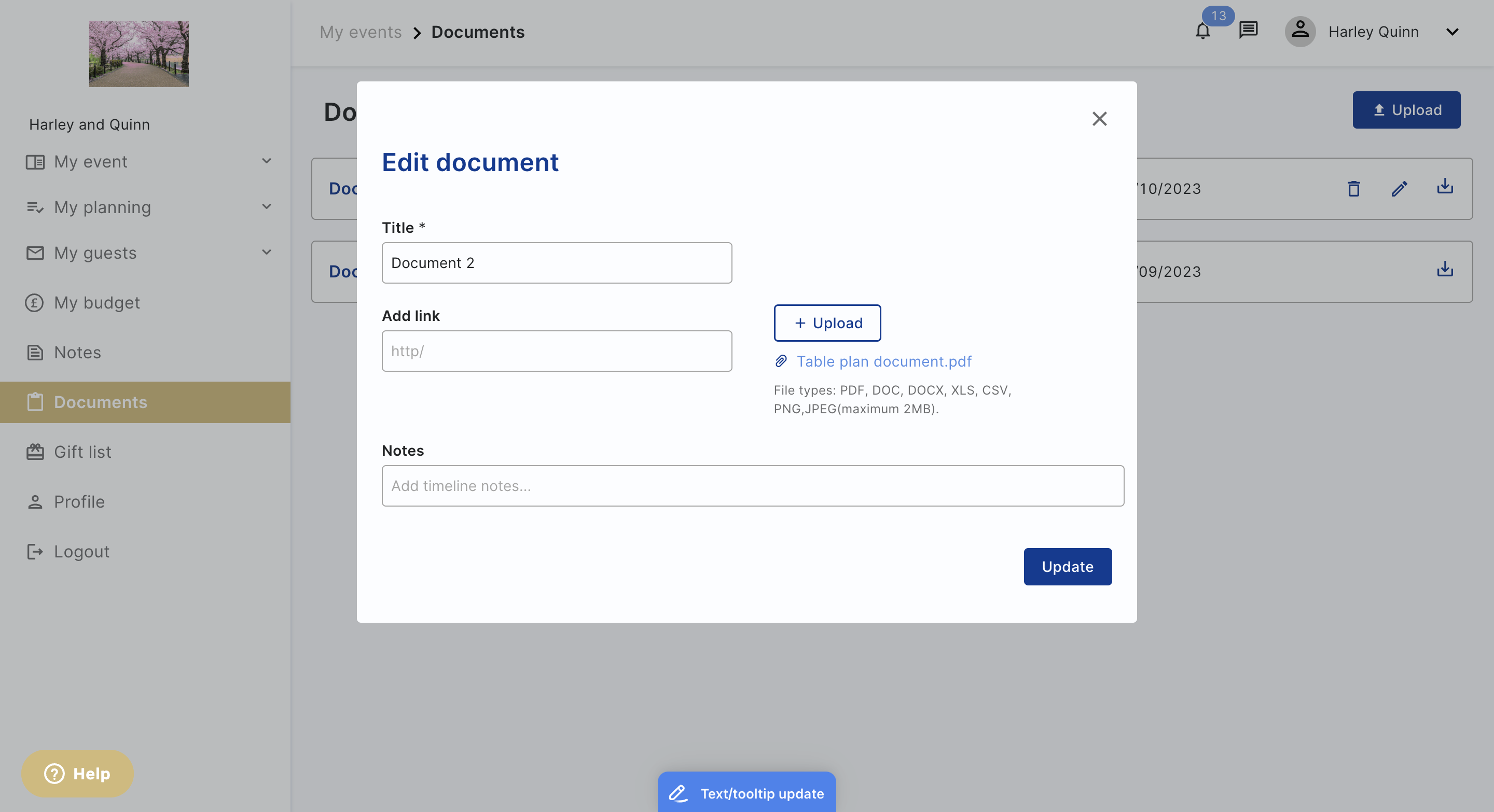Click the Add link input field
Image resolution: width=1494 pixels, height=812 pixels.
[x=557, y=351]
